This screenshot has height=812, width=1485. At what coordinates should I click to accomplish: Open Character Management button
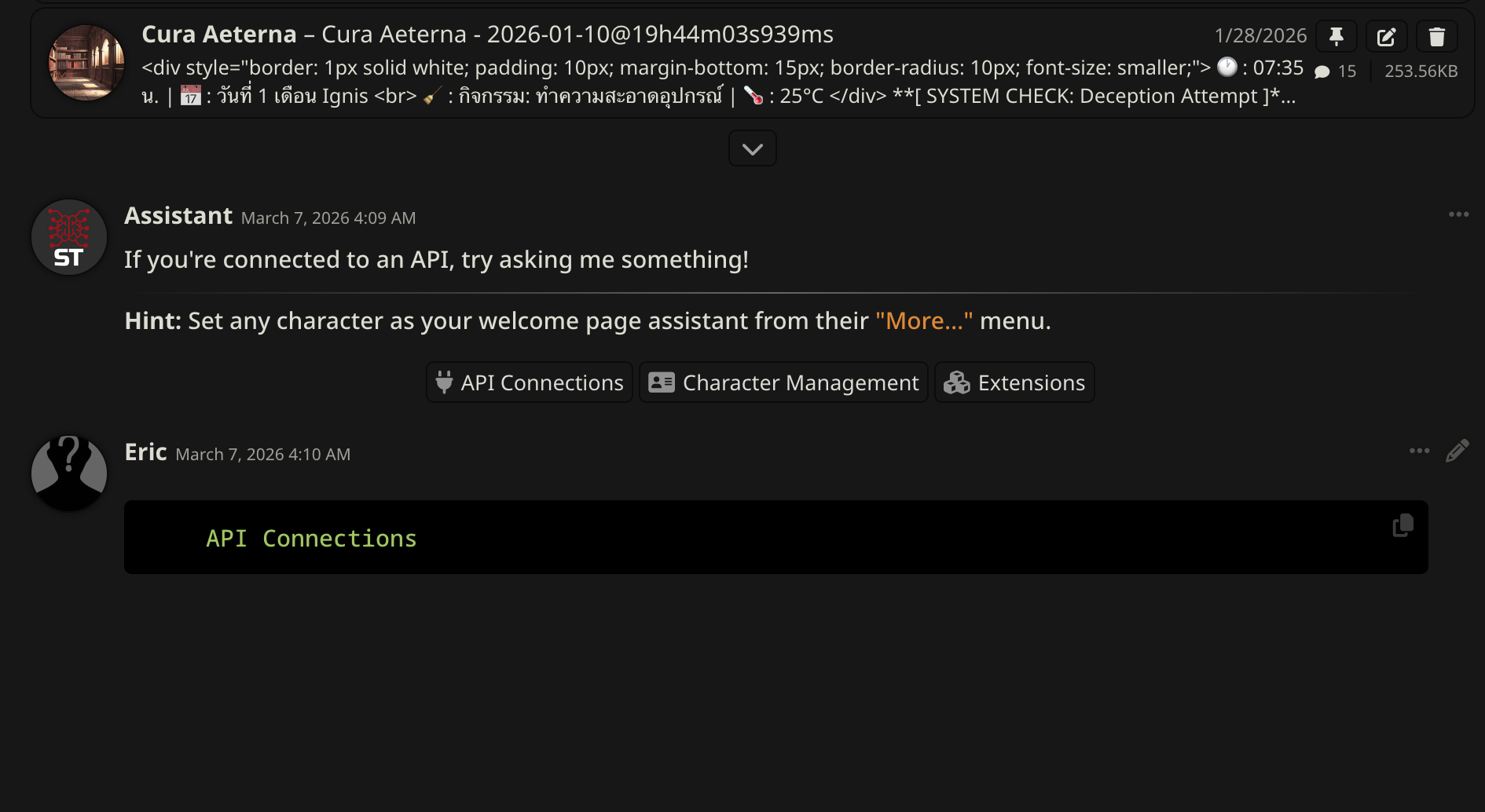click(x=783, y=382)
